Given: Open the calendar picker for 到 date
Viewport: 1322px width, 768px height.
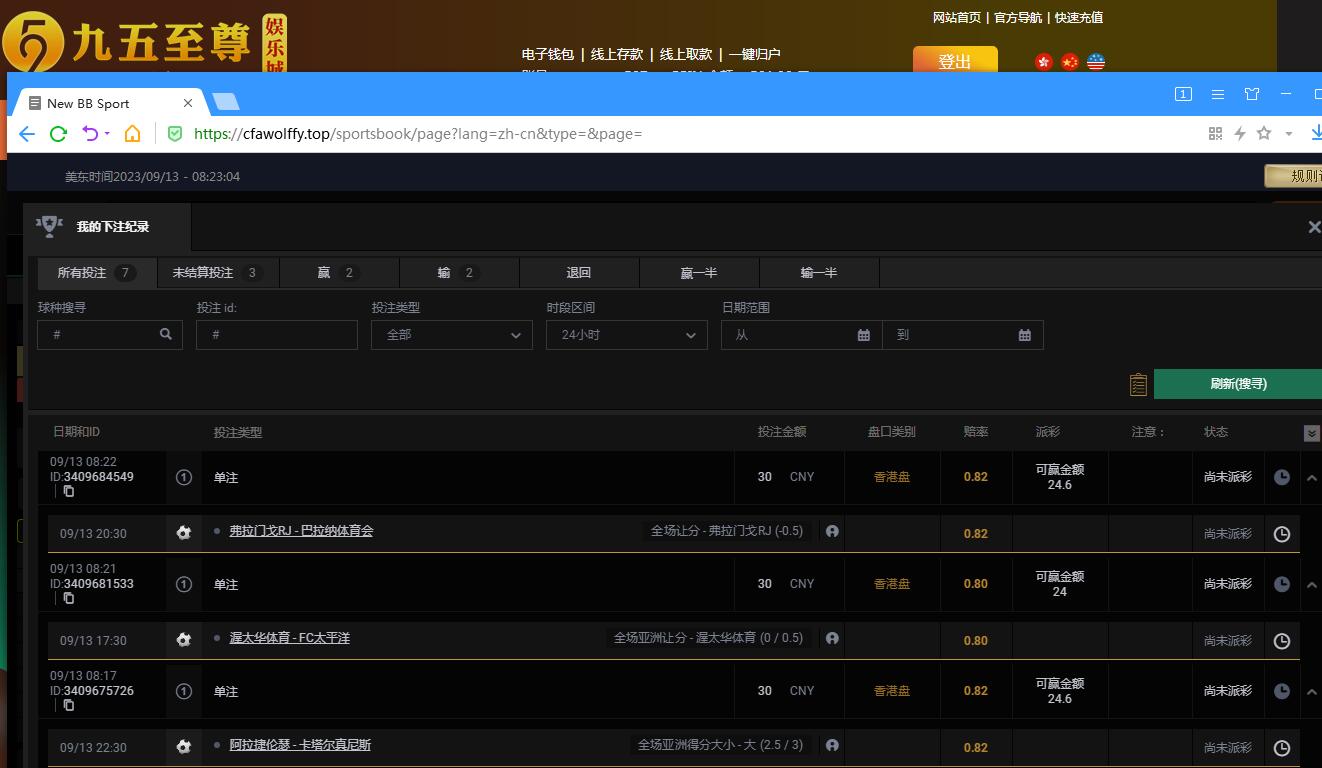Looking at the screenshot, I should (1024, 335).
